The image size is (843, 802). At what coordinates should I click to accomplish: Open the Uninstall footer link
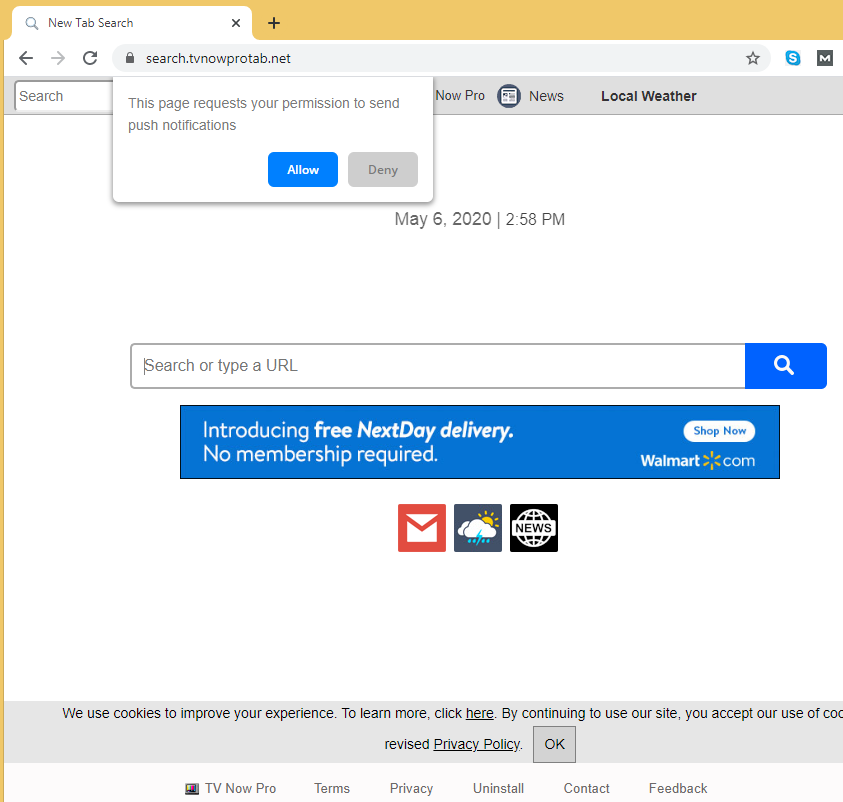click(498, 789)
